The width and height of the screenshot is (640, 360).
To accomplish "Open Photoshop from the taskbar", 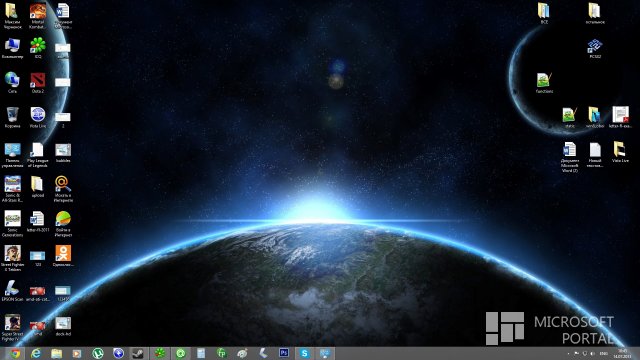I will pos(284,353).
